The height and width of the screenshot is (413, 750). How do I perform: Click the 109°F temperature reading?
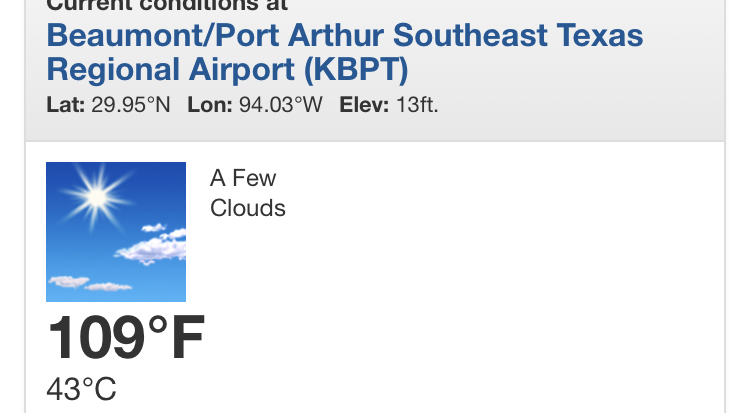click(x=126, y=338)
